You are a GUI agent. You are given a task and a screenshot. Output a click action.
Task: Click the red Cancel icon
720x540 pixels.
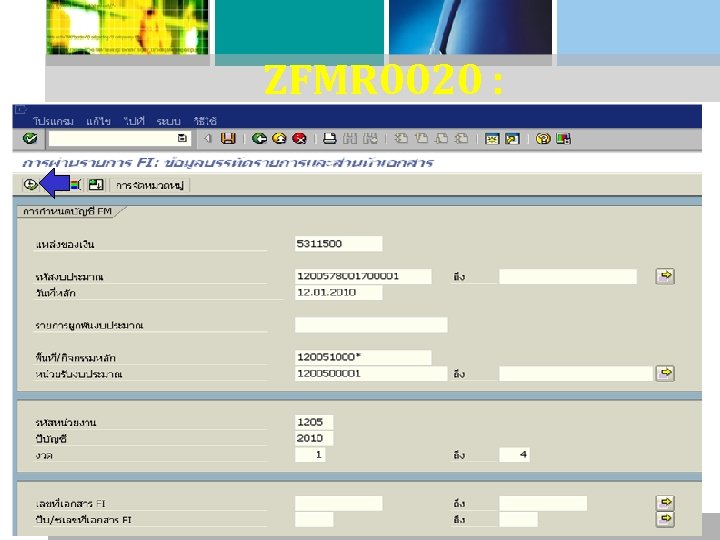point(299,138)
